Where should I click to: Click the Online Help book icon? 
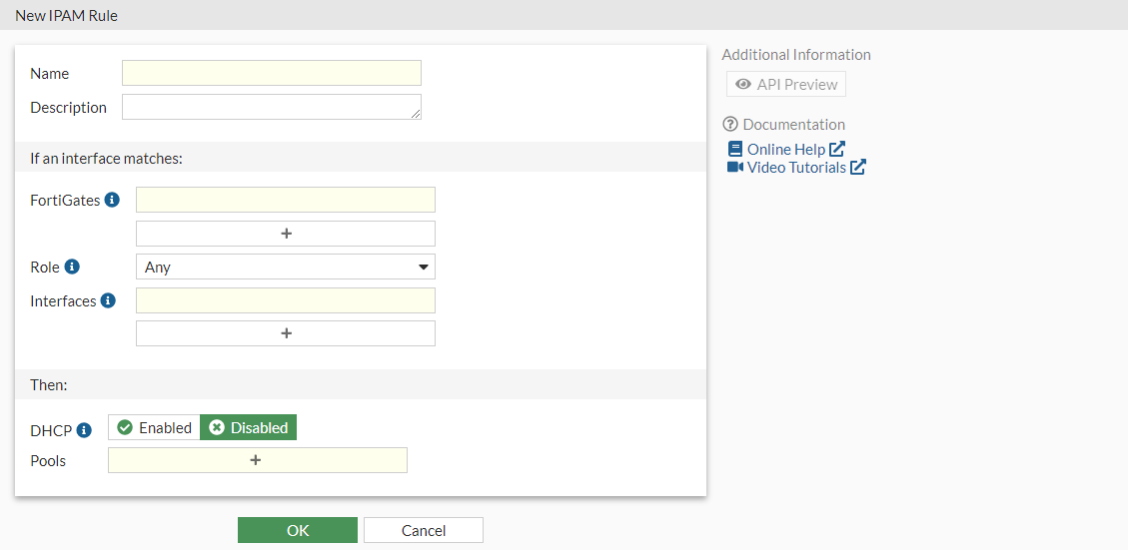pos(735,149)
